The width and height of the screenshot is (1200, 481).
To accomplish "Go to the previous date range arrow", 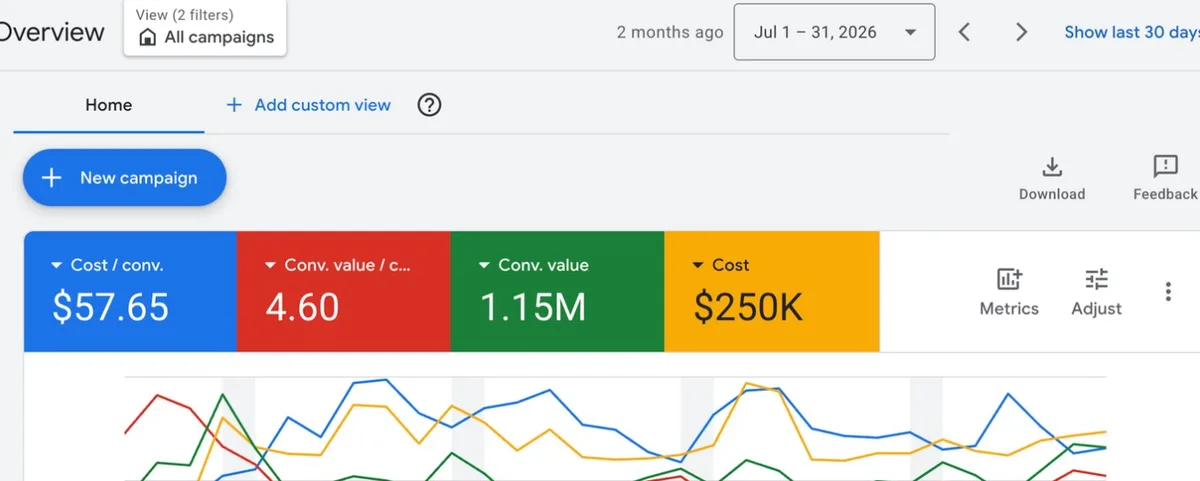I will point(964,32).
